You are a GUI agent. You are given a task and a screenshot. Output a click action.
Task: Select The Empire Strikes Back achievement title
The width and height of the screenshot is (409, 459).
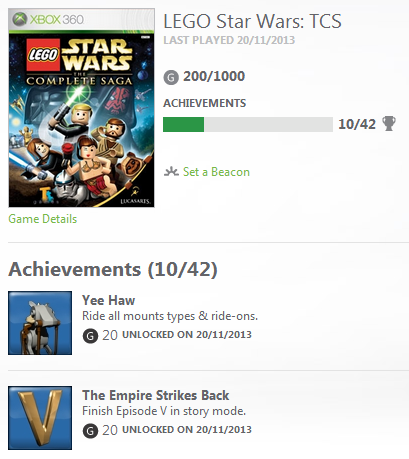click(x=156, y=395)
